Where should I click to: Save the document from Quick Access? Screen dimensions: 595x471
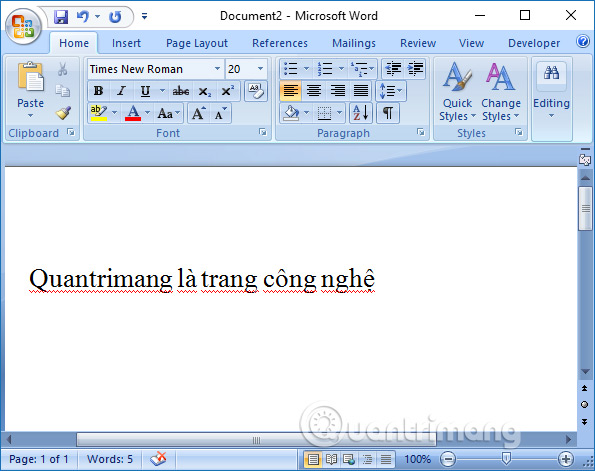coord(61,16)
